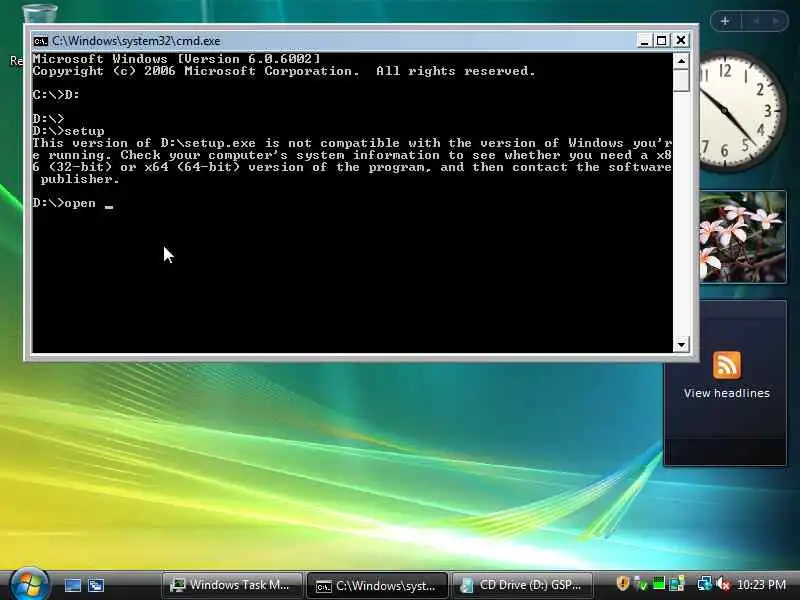The width and height of the screenshot is (800, 600).
Task: Click the Show Desktop quick launch icon
Action: [72, 585]
